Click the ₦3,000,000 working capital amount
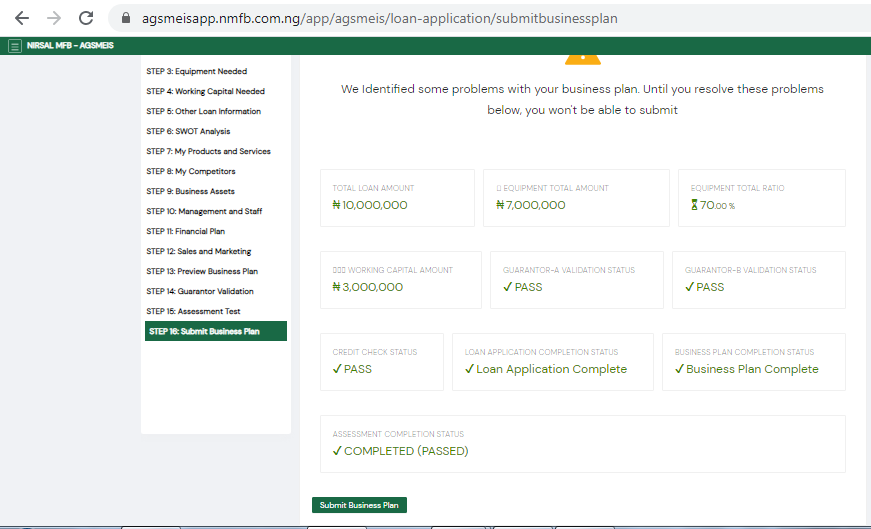This screenshot has width=871, height=529. pos(368,287)
